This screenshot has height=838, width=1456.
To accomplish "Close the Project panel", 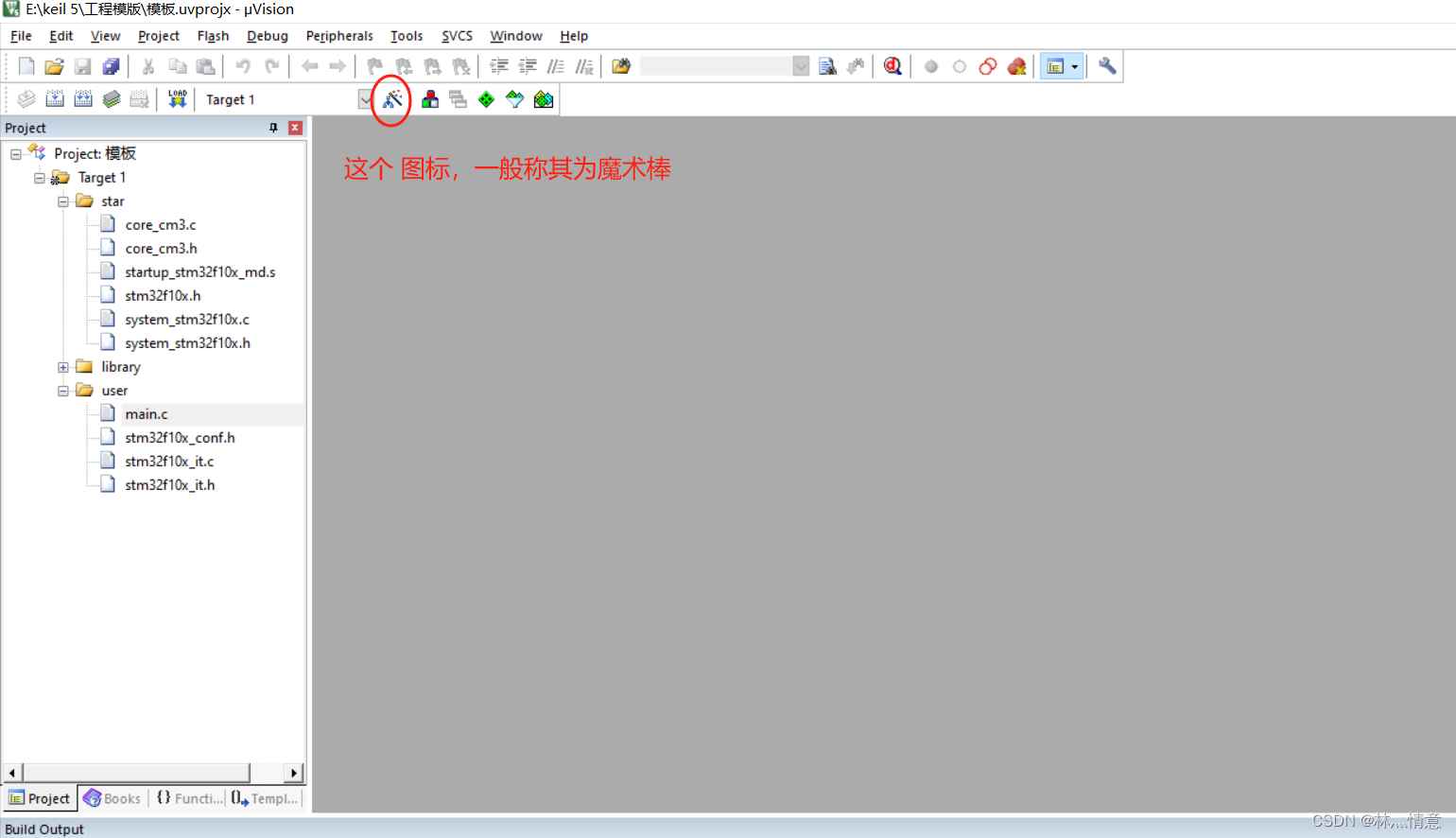I will pos(295,128).
